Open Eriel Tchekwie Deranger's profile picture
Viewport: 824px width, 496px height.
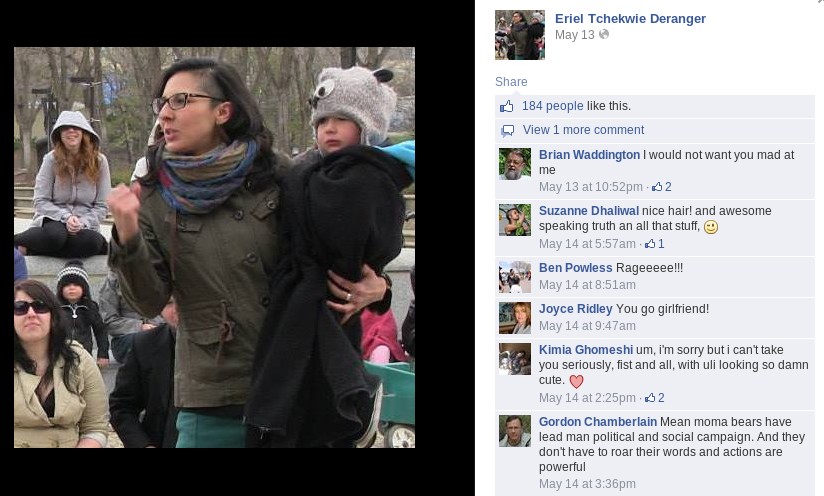pyautogui.click(x=520, y=35)
